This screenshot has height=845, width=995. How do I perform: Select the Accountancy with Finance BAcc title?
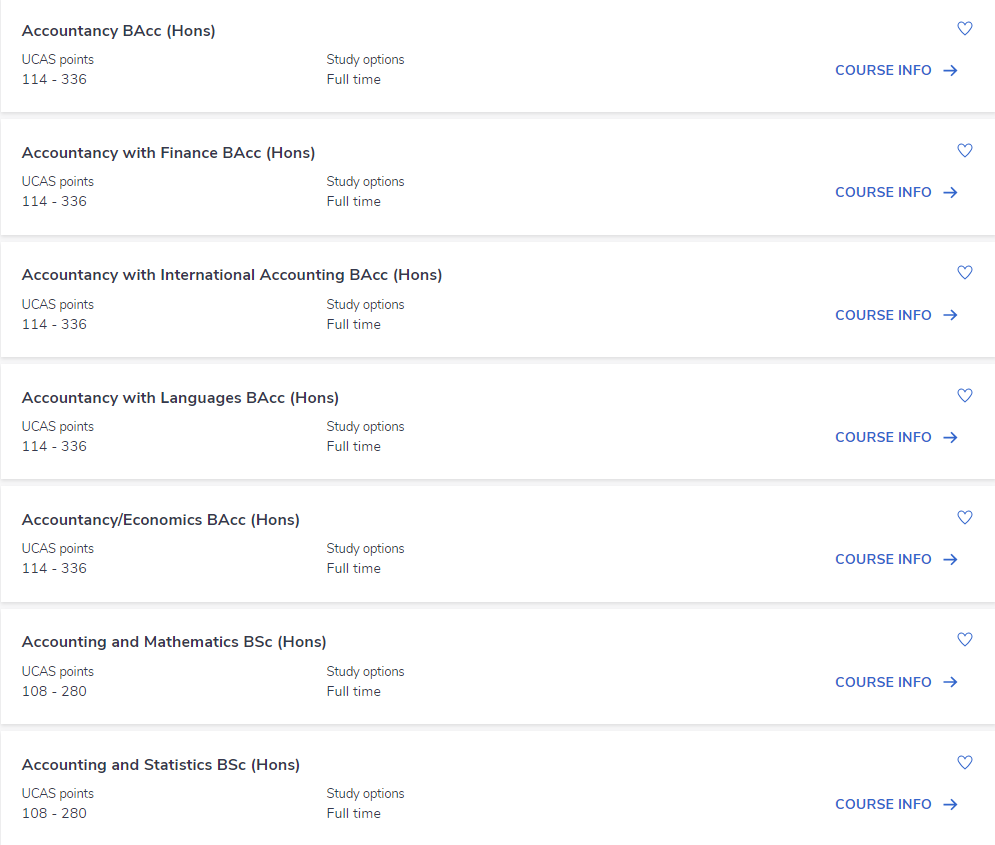(168, 153)
